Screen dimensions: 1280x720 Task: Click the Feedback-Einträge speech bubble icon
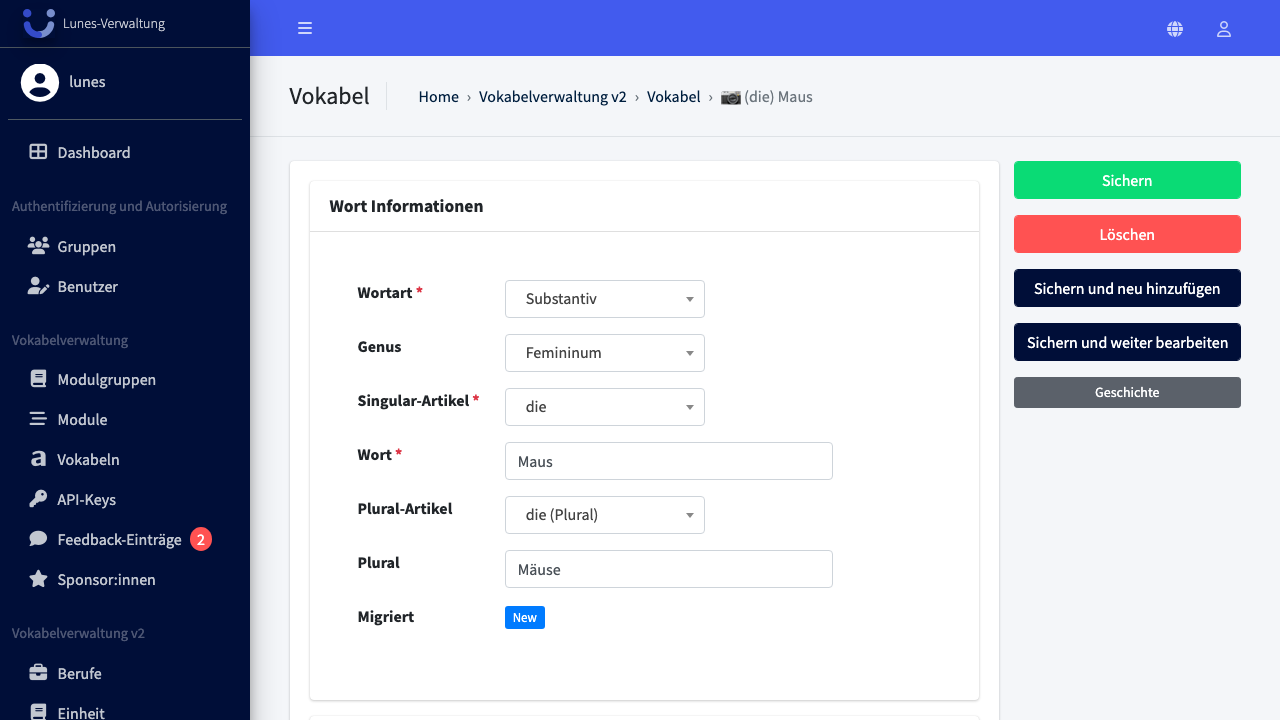coord(38,539)
